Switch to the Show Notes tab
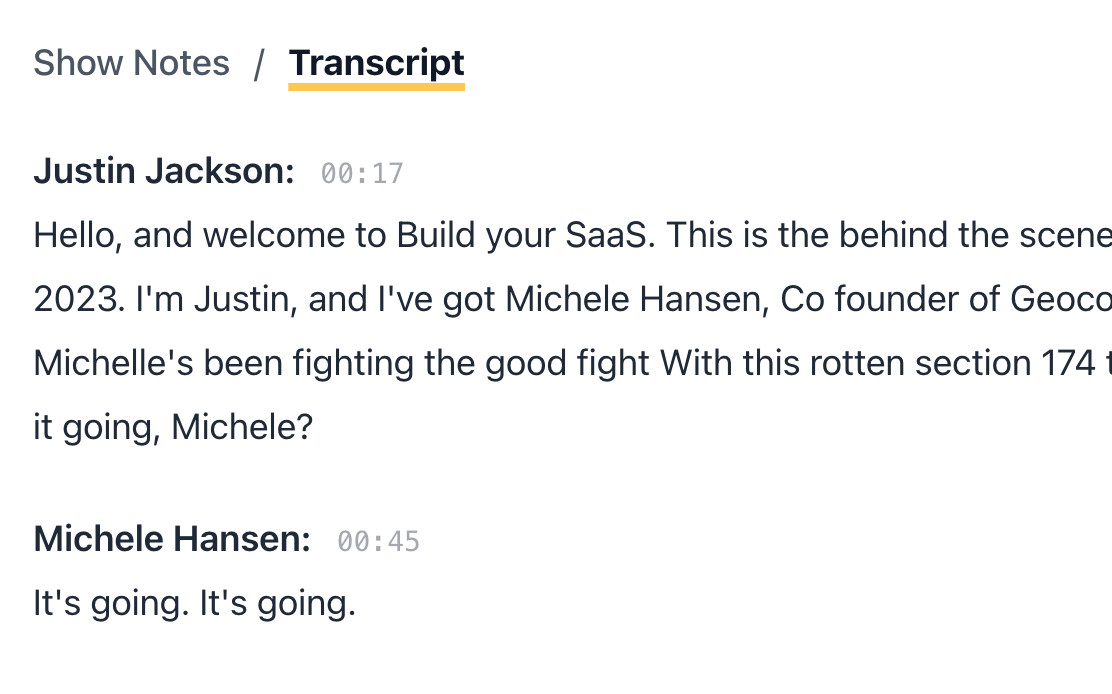 [x=131, y=64]
